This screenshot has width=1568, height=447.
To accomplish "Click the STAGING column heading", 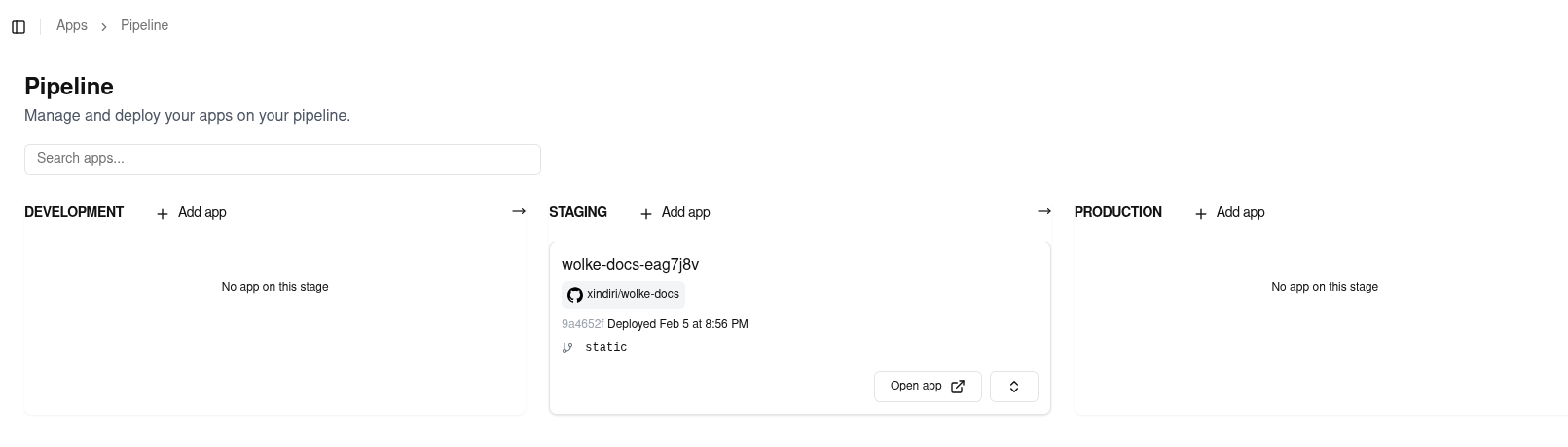I will pos(578,212).
